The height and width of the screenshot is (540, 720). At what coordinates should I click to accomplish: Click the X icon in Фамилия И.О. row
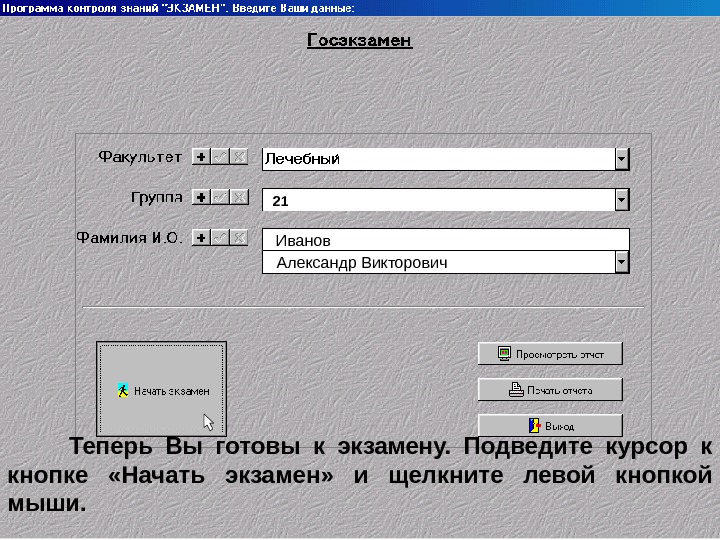[x=239, y=237]
